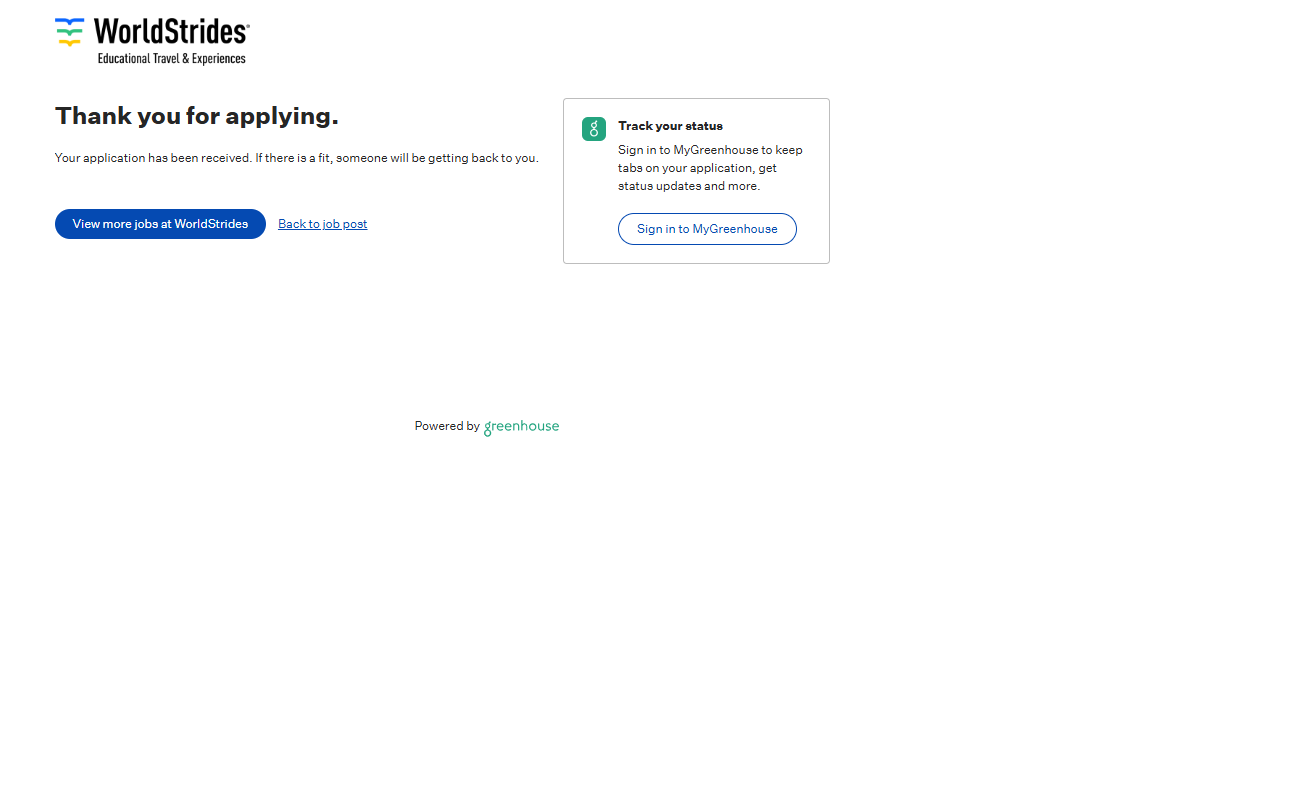Screen dimensions: 1297x785
Task: Click the Track your status heading
Action: 670,126
